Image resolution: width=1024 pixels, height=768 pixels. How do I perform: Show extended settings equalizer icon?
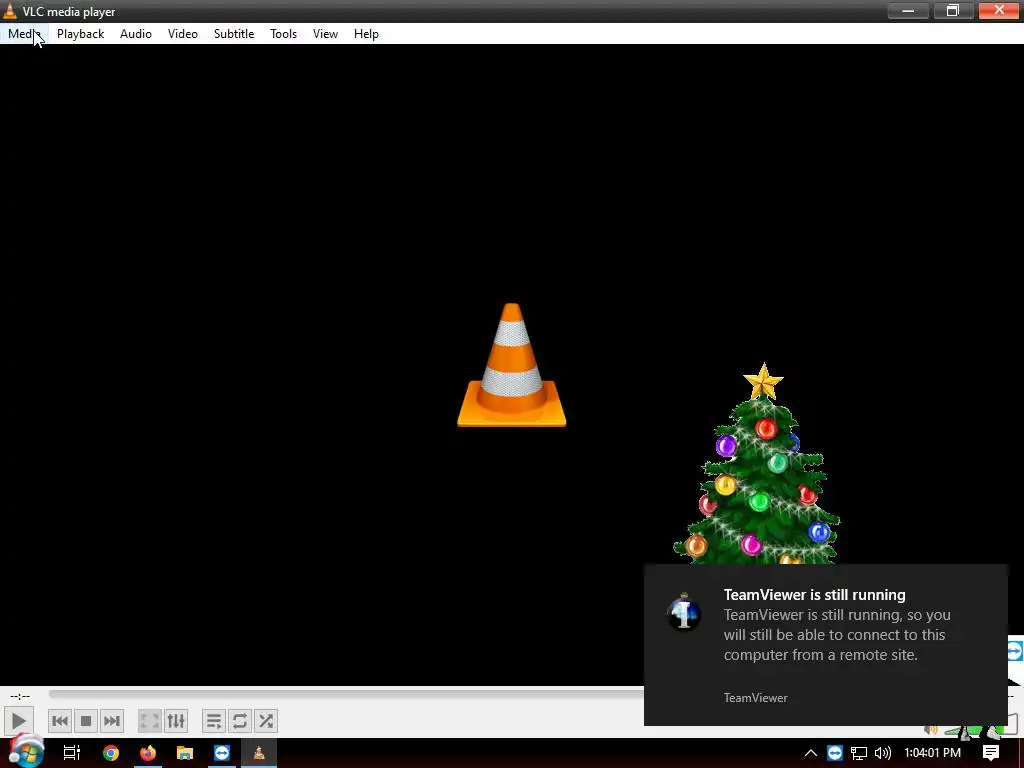176,721
